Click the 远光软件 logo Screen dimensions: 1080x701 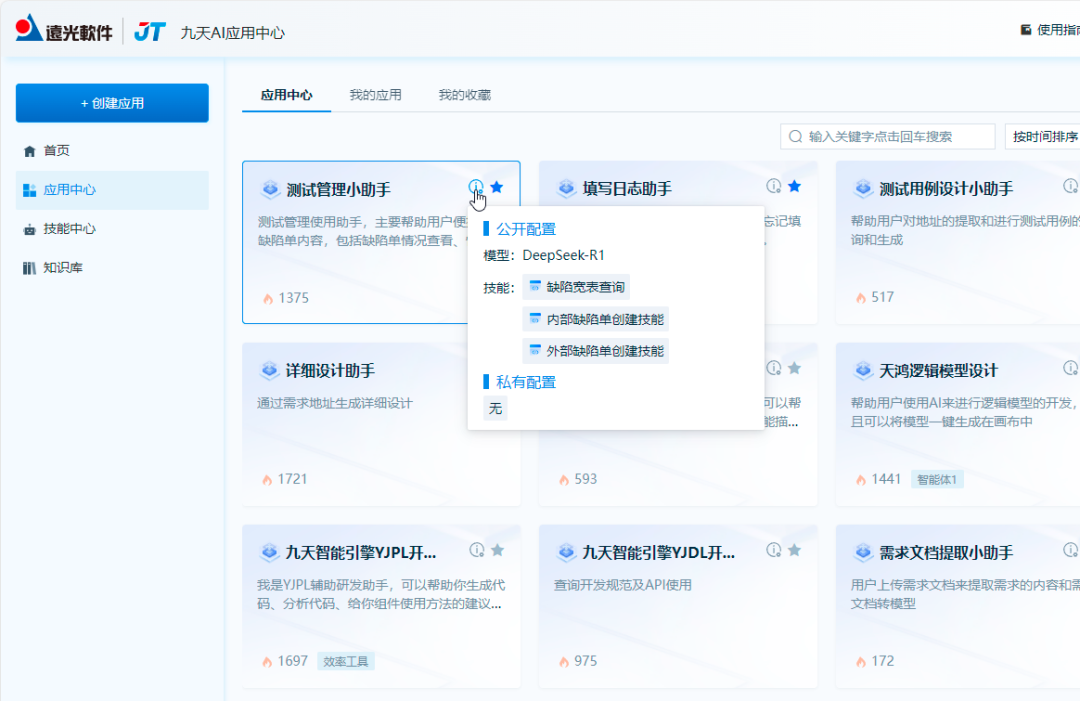pyautogui.click(x=64, y=30)
